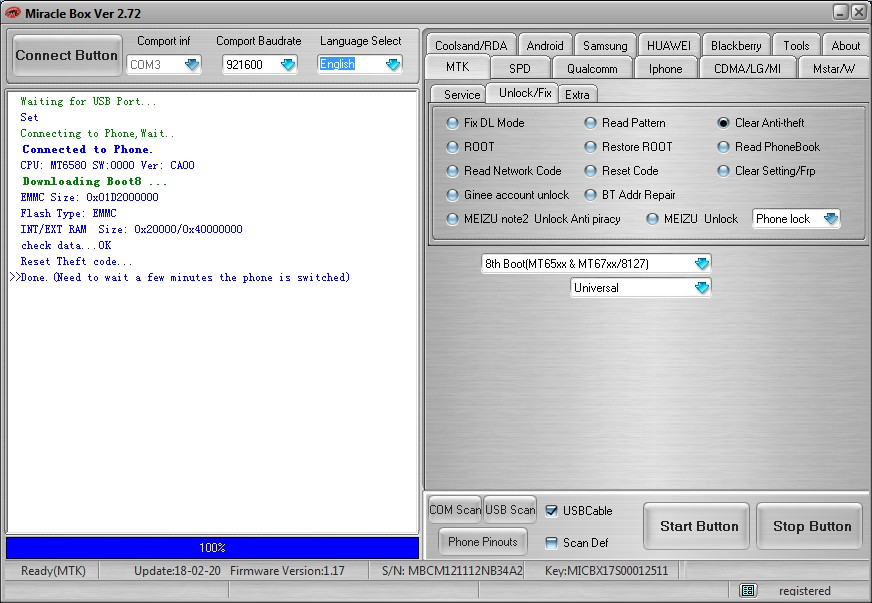The width and height of the screenshot is (872, 603).
Task: Toggle the Scan Def checkbox
Action: [551, 543]
